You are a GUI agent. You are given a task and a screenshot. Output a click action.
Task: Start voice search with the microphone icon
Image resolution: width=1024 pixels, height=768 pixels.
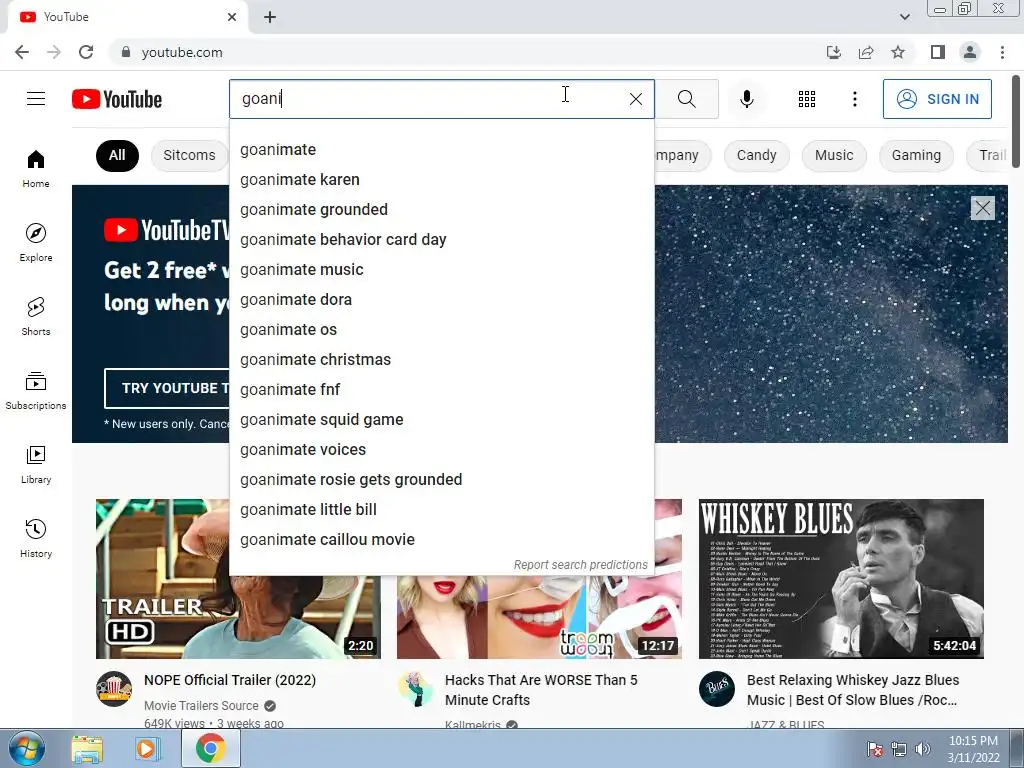pos(746,99)
